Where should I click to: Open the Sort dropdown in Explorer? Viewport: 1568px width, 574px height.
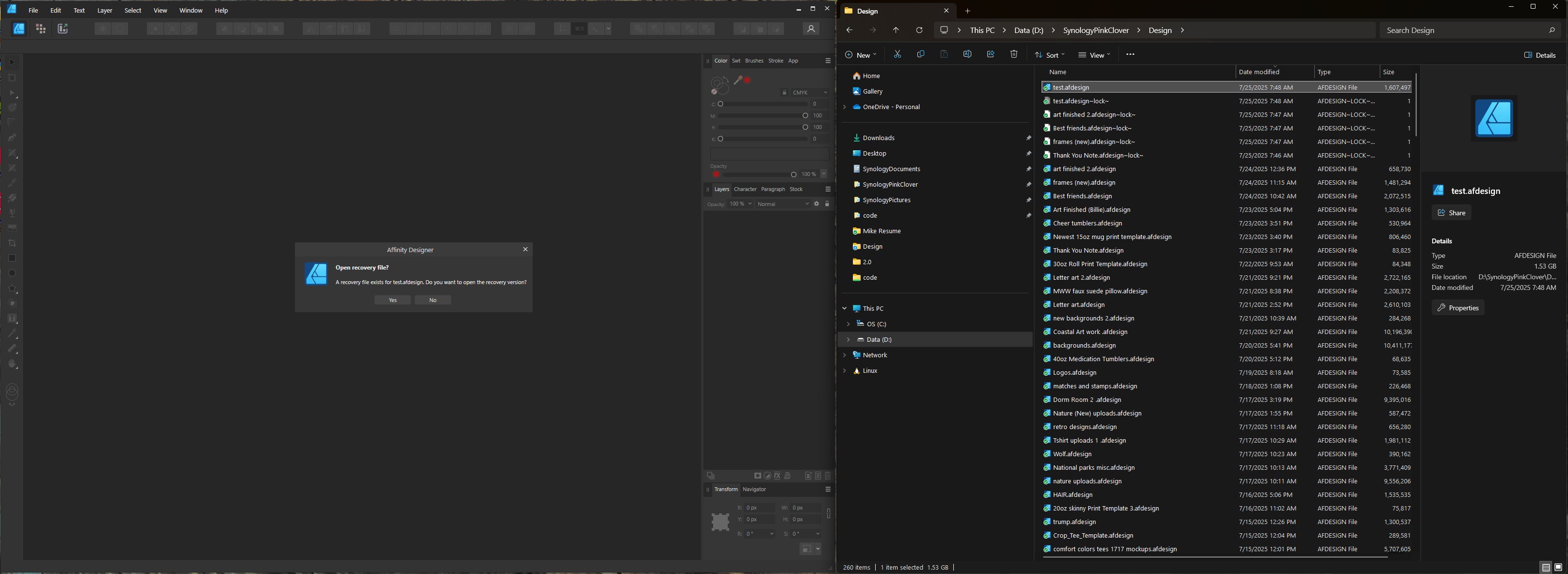click(x=1049, y=55)
